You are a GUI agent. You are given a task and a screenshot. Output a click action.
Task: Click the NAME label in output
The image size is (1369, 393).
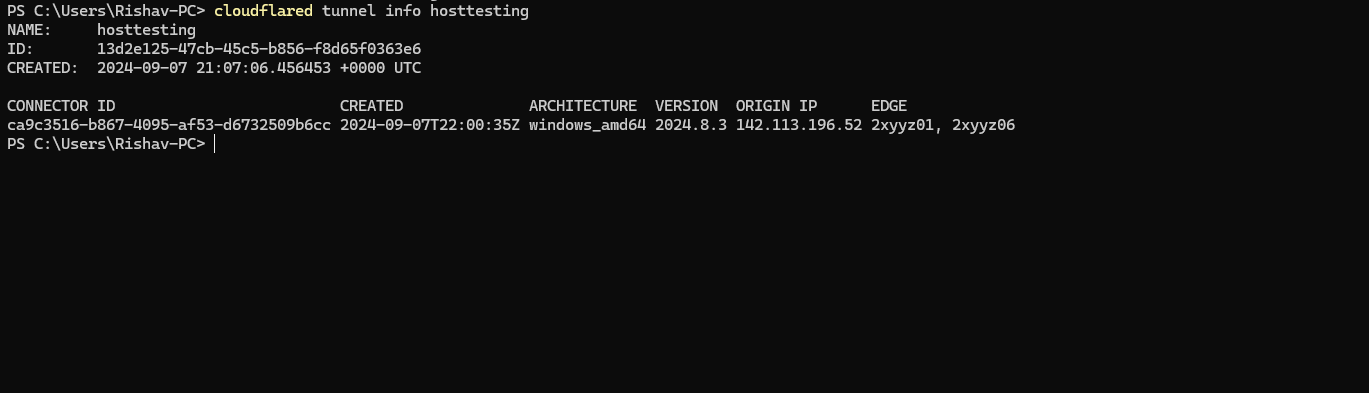point(28,30)
